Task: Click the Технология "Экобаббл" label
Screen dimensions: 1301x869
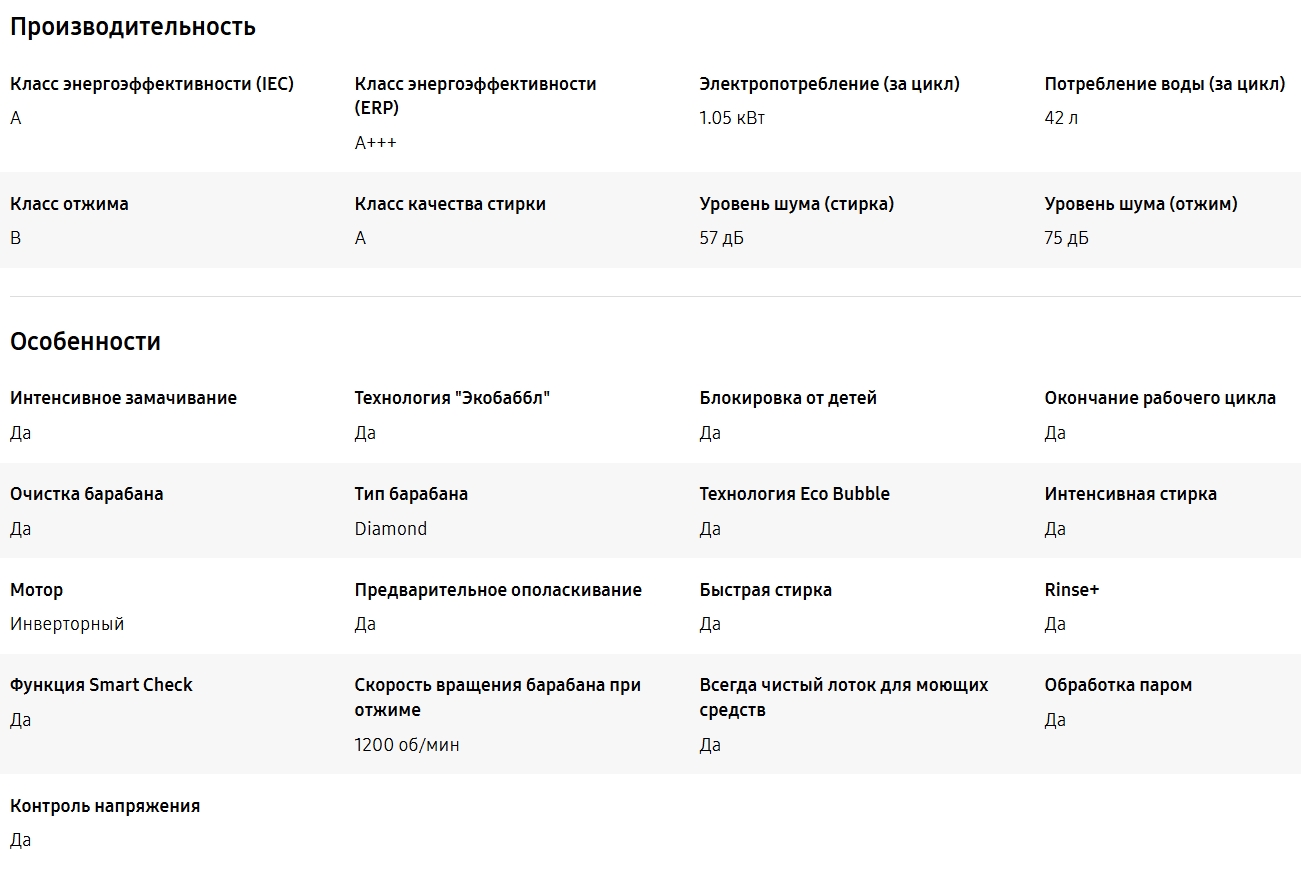Action: [x=452, y=398]
